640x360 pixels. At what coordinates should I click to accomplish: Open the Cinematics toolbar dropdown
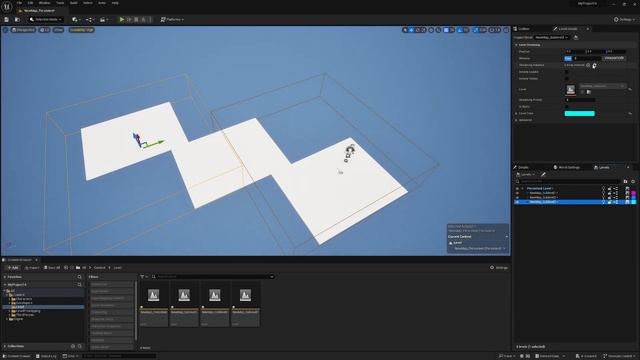point(103,19)
